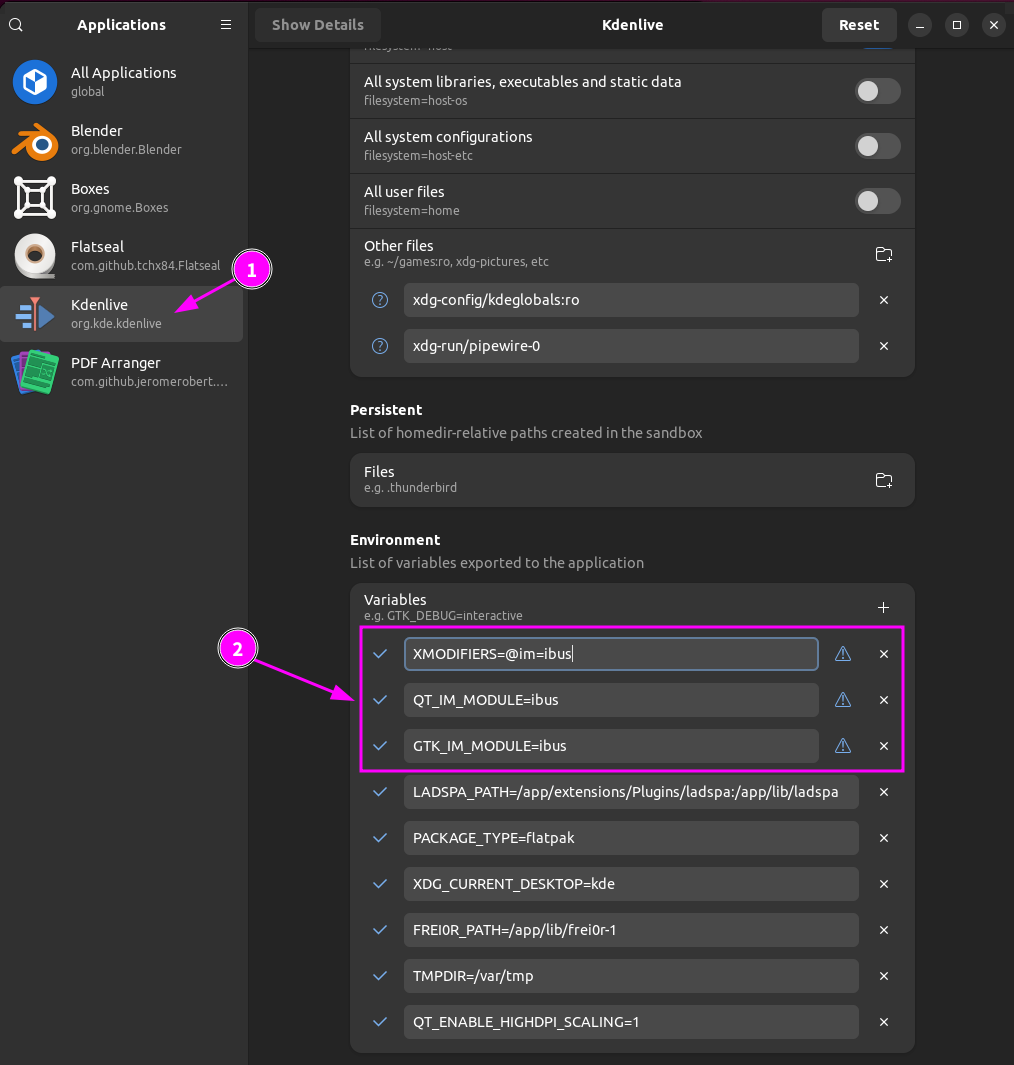
Task: Select All Applications global entry
Action: (x=122, y=82)
